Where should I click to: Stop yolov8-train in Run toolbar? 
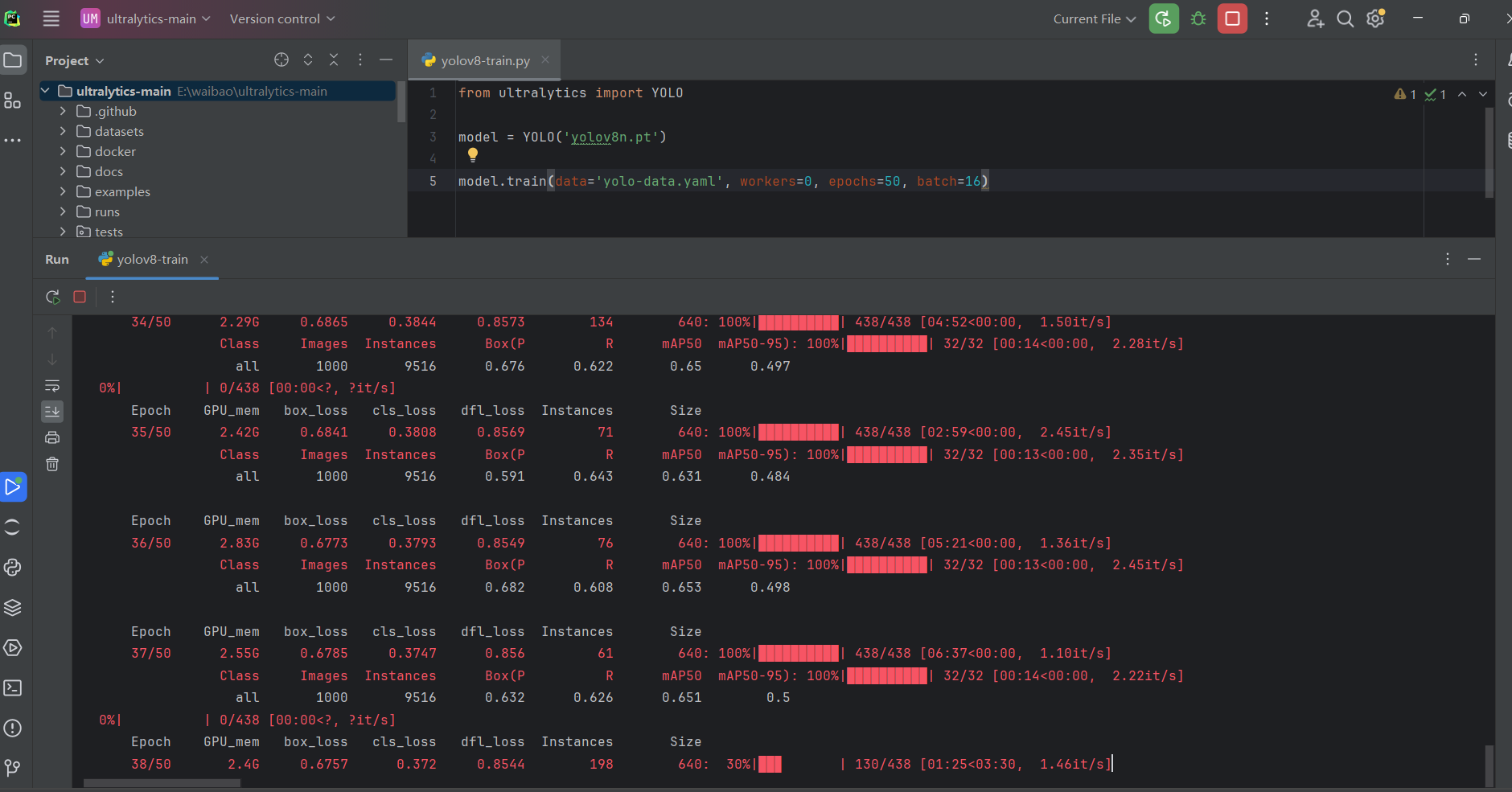pyautogui.click(x=80, y=297)
